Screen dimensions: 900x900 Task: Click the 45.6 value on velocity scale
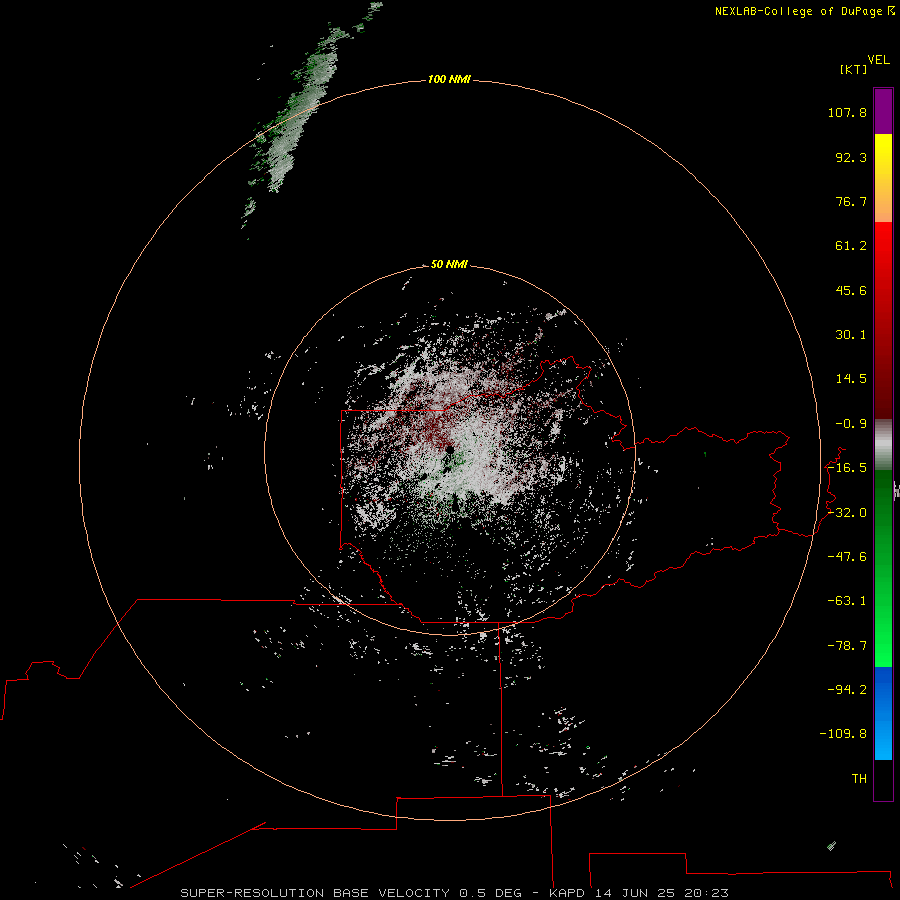pyautogui.click(x=851, y=290)
